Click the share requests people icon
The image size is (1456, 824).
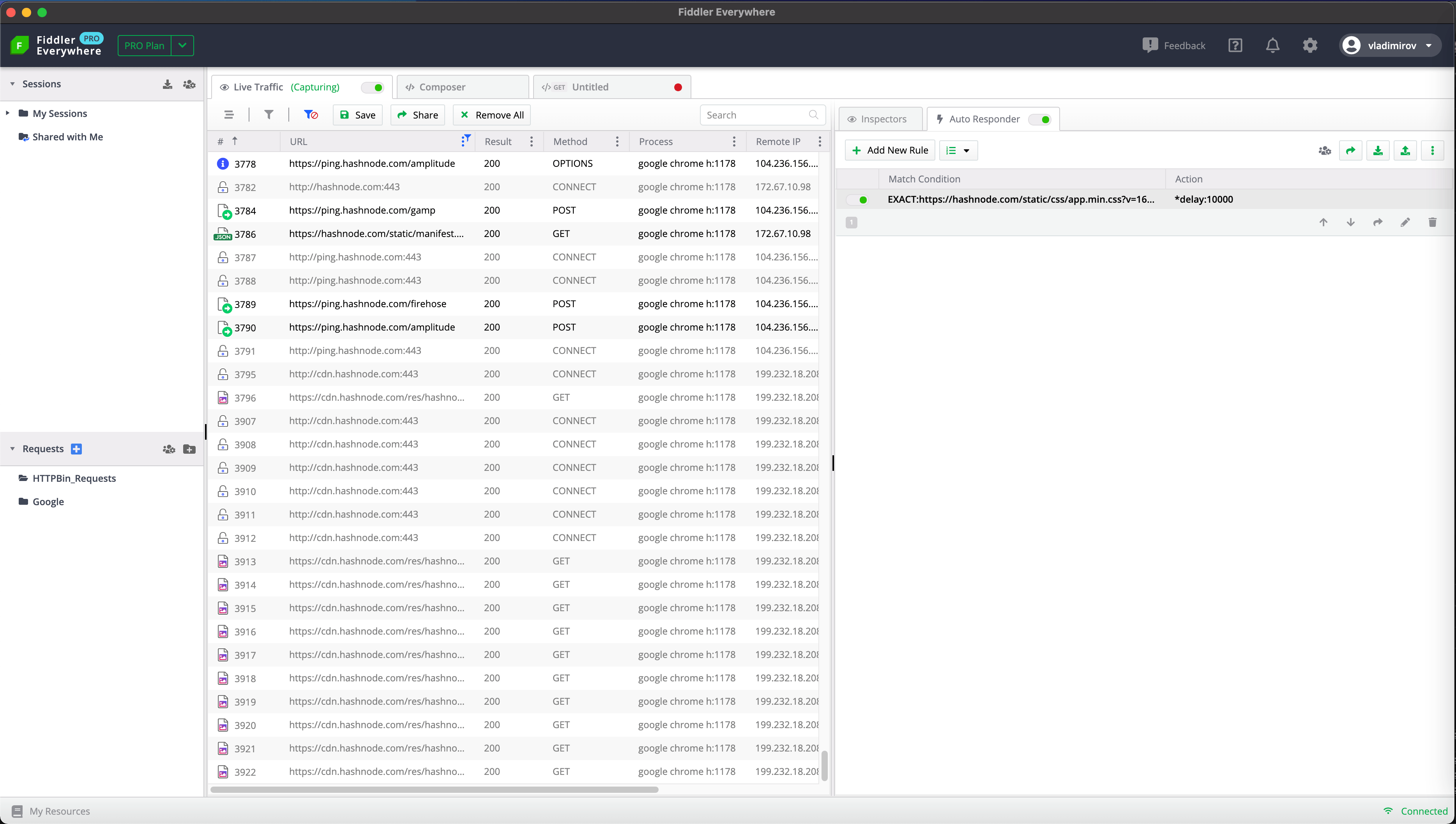click(x=169, y=449)
